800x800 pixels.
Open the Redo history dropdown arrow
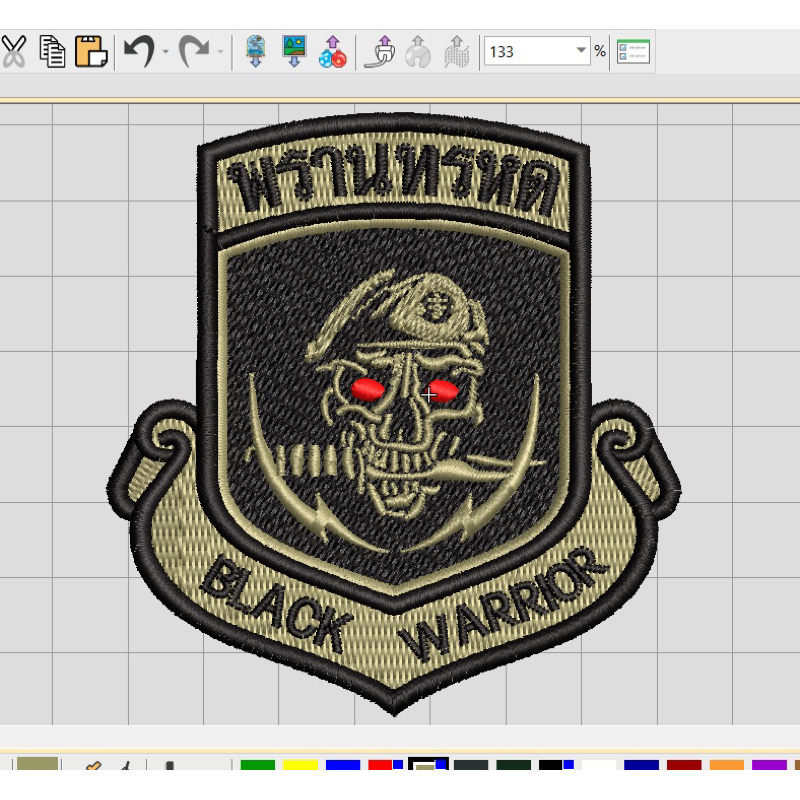pos(220,52)
